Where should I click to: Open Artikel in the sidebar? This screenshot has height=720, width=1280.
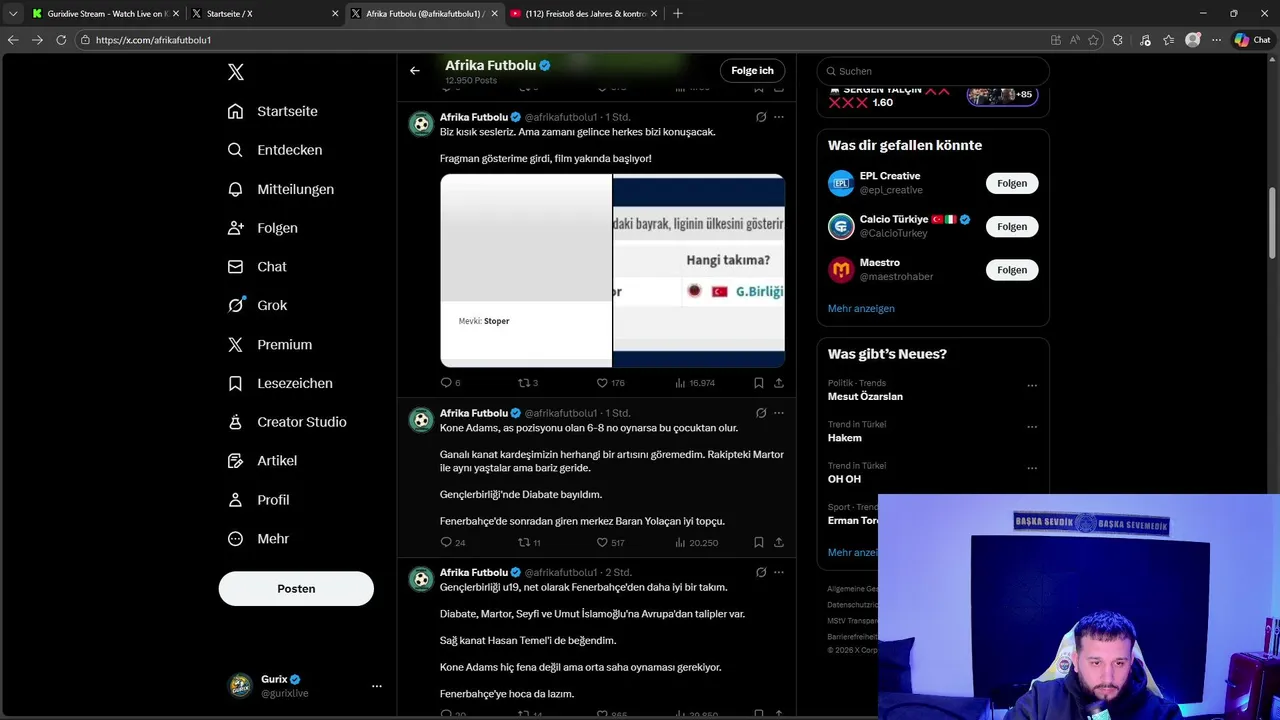coord(262,461)
